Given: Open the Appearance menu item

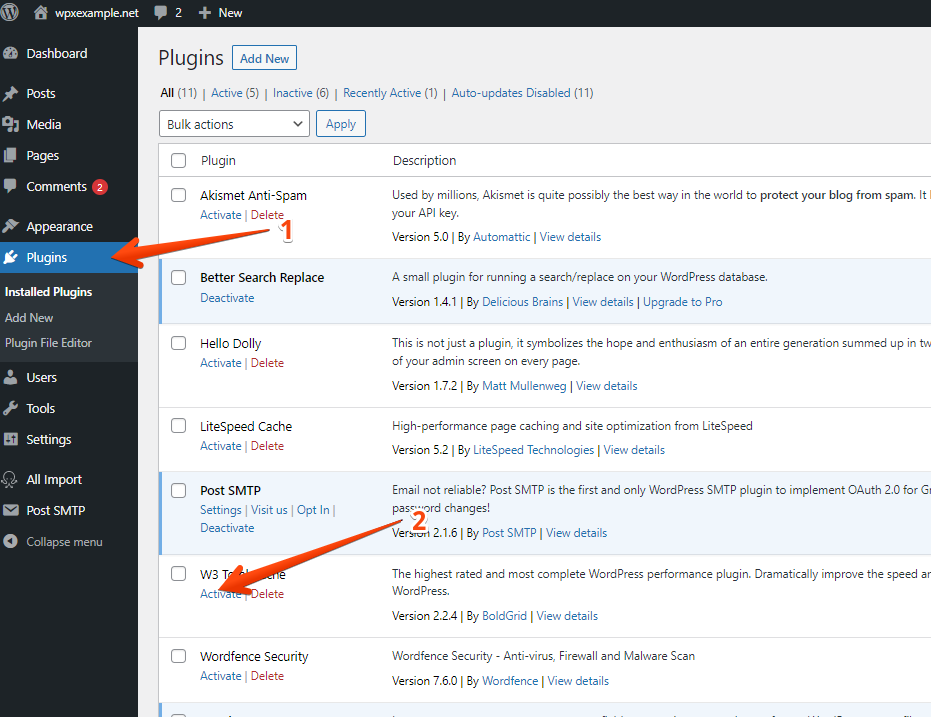Looking at the screenshot, I should [x=59, y=227].
